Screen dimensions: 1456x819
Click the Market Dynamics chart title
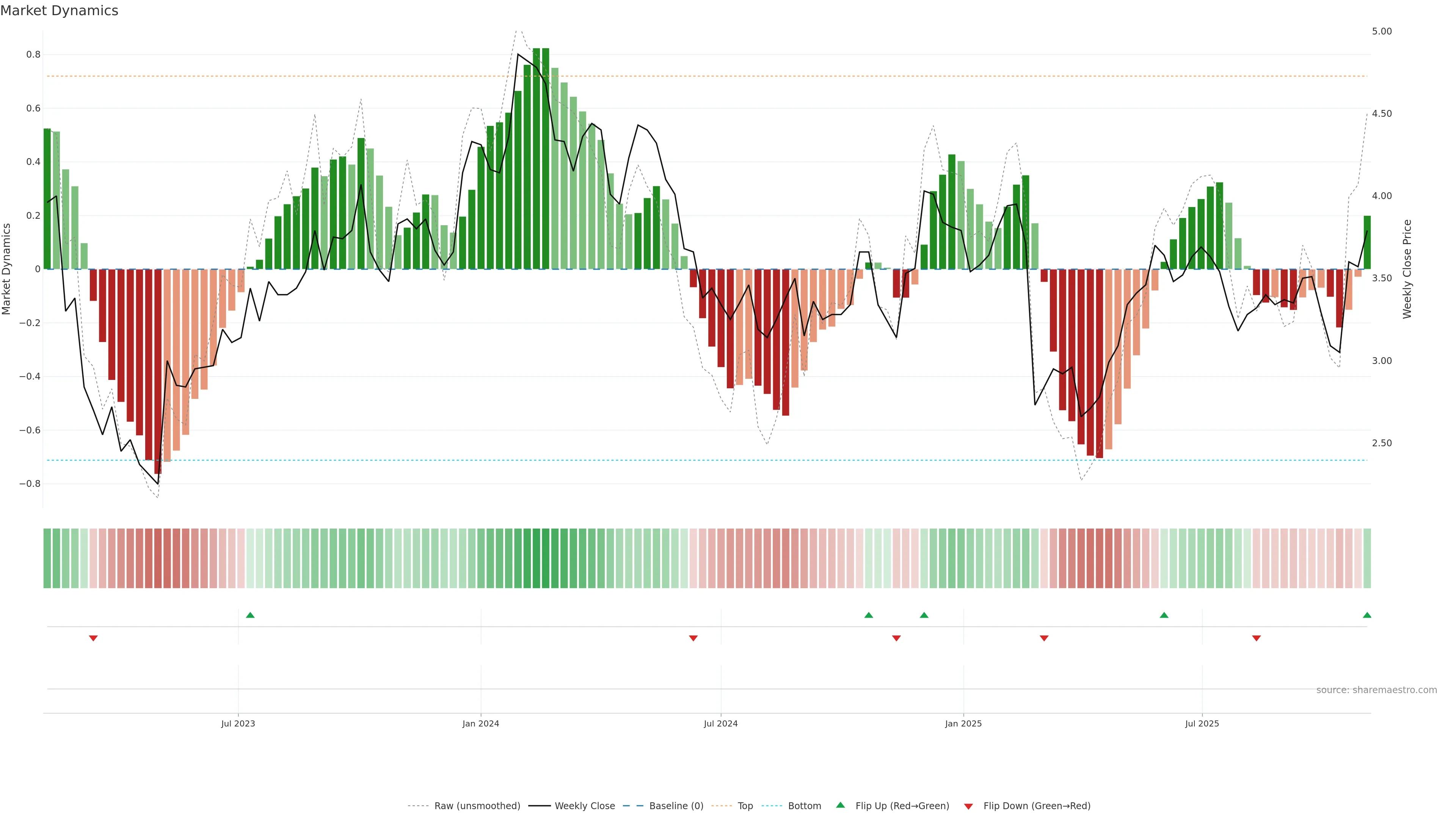pos(60,11)
